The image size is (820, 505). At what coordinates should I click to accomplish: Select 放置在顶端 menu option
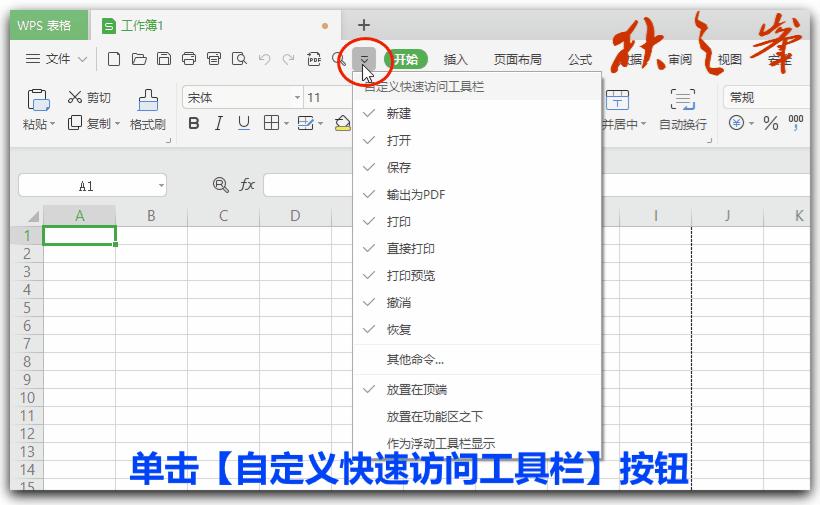click(477, 389)
